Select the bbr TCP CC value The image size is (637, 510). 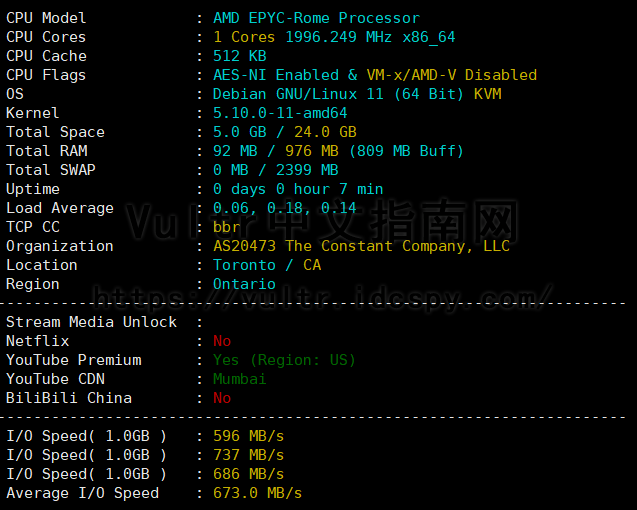(x=226, y=227)
